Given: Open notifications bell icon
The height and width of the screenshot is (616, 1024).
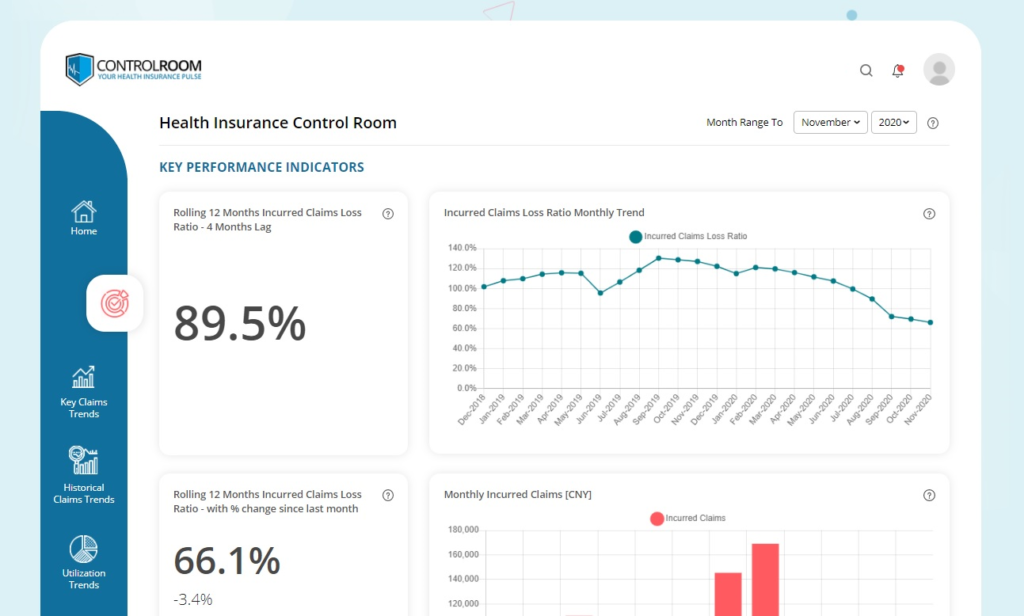Looking at the screenshot, I should 898,71.
